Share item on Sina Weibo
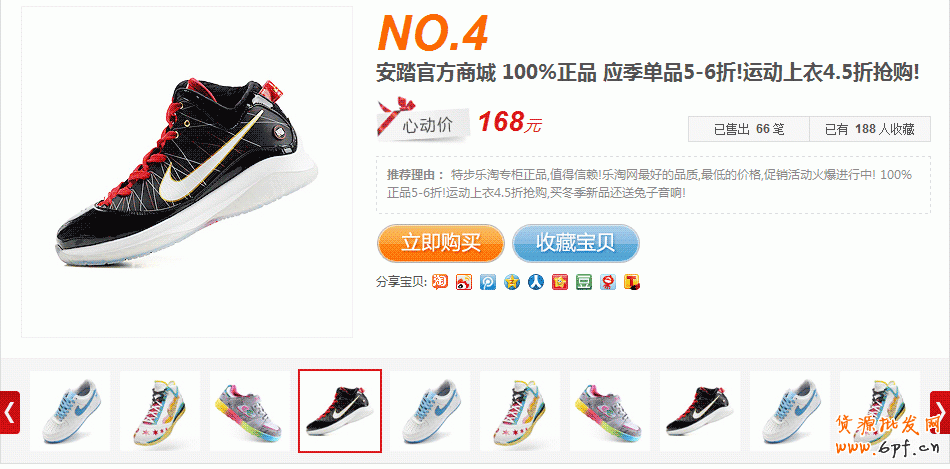Screen dimensions: 950x469 point(464,282)
